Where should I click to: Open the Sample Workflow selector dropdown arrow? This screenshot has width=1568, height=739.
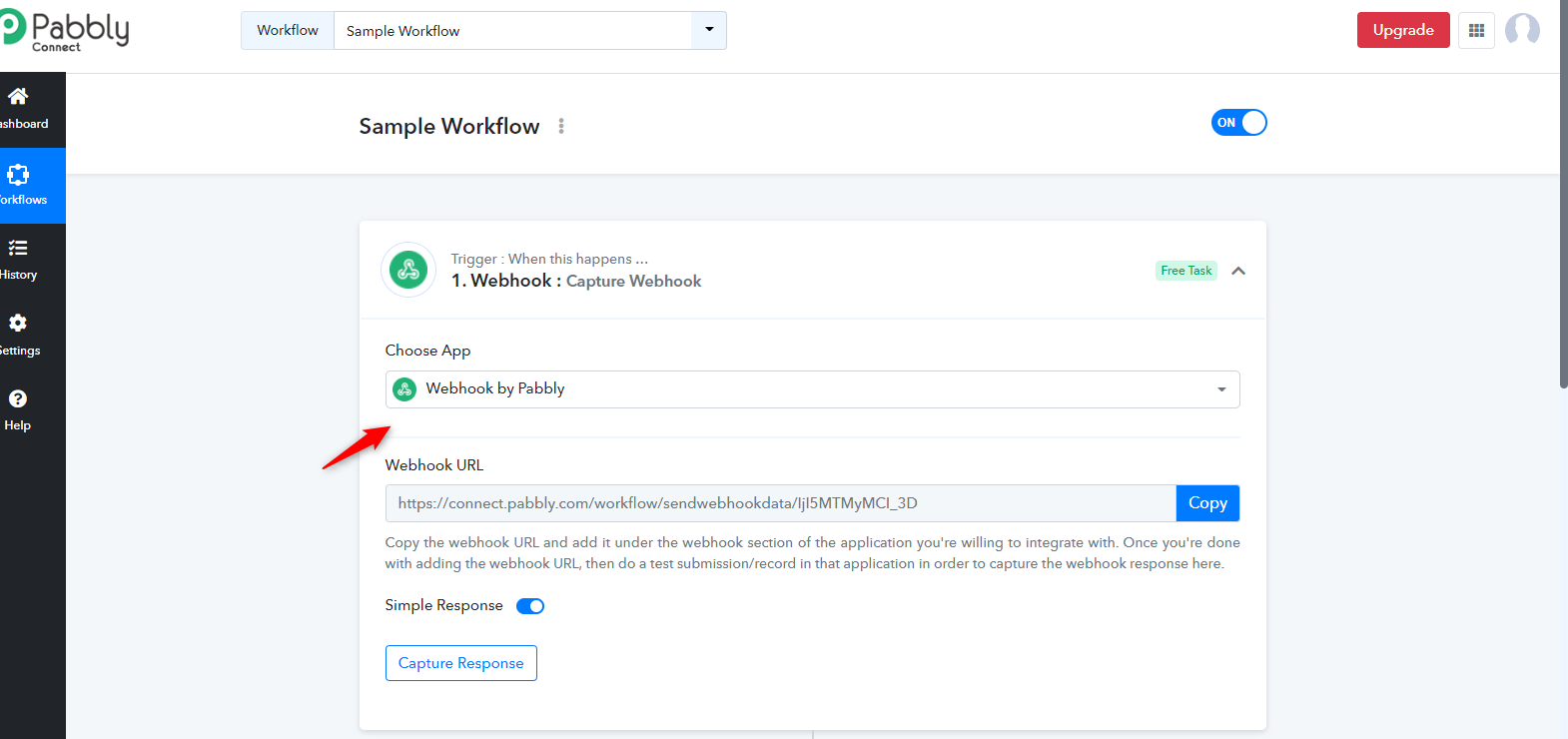click(x=709, y=30)
